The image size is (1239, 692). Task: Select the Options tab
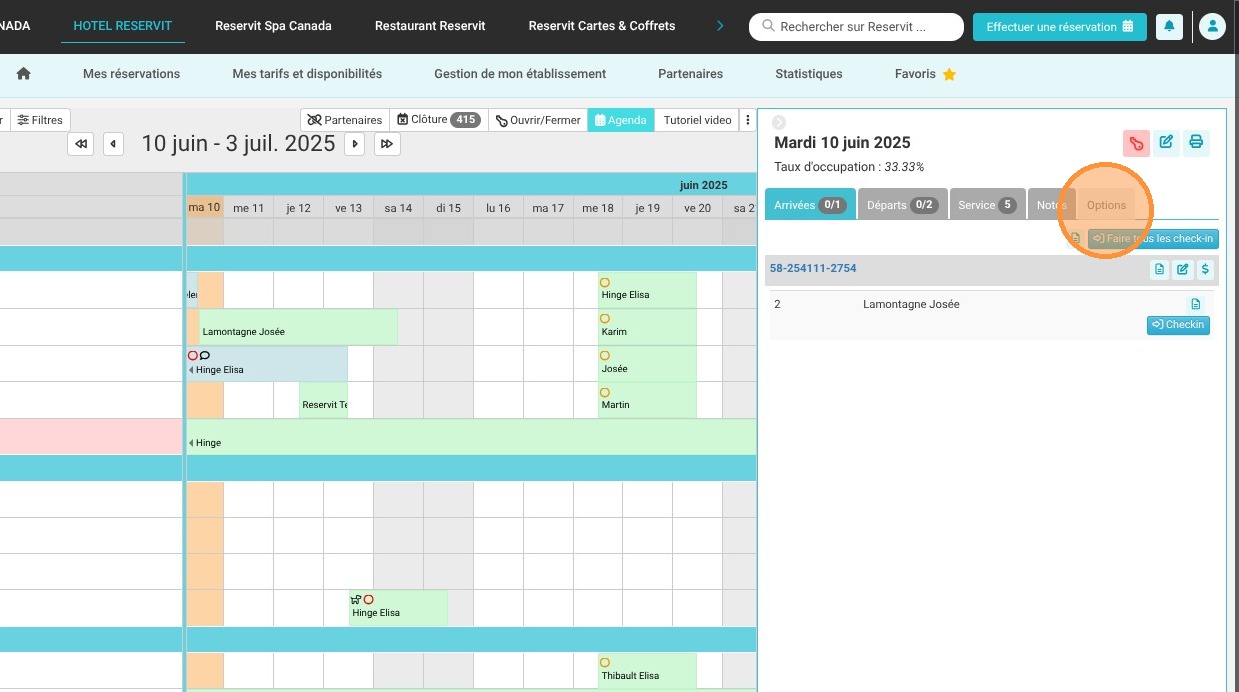pos(1107,204)
